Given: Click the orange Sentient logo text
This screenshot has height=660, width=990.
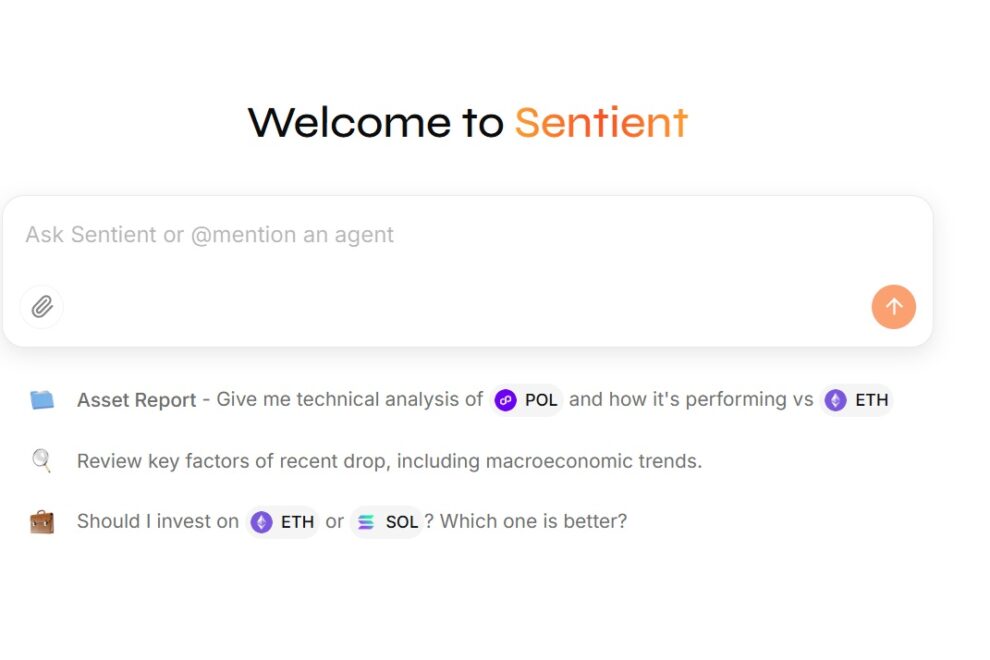Looking at the screenshot, I should click(x=600, y=122).
